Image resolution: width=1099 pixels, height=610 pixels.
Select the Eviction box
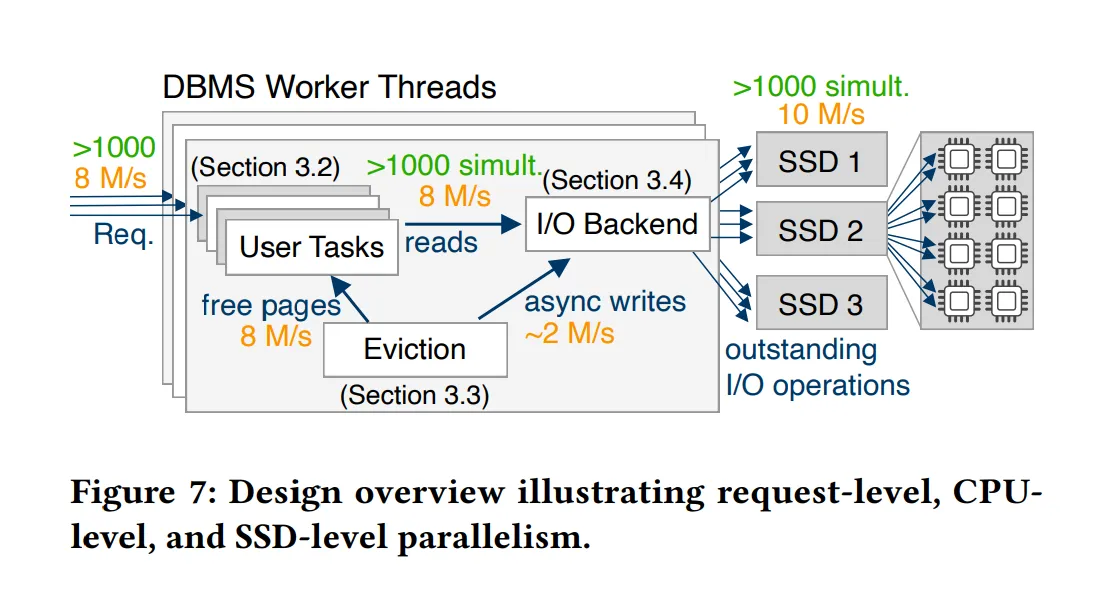pyautogui.click(x=415, y=349)
